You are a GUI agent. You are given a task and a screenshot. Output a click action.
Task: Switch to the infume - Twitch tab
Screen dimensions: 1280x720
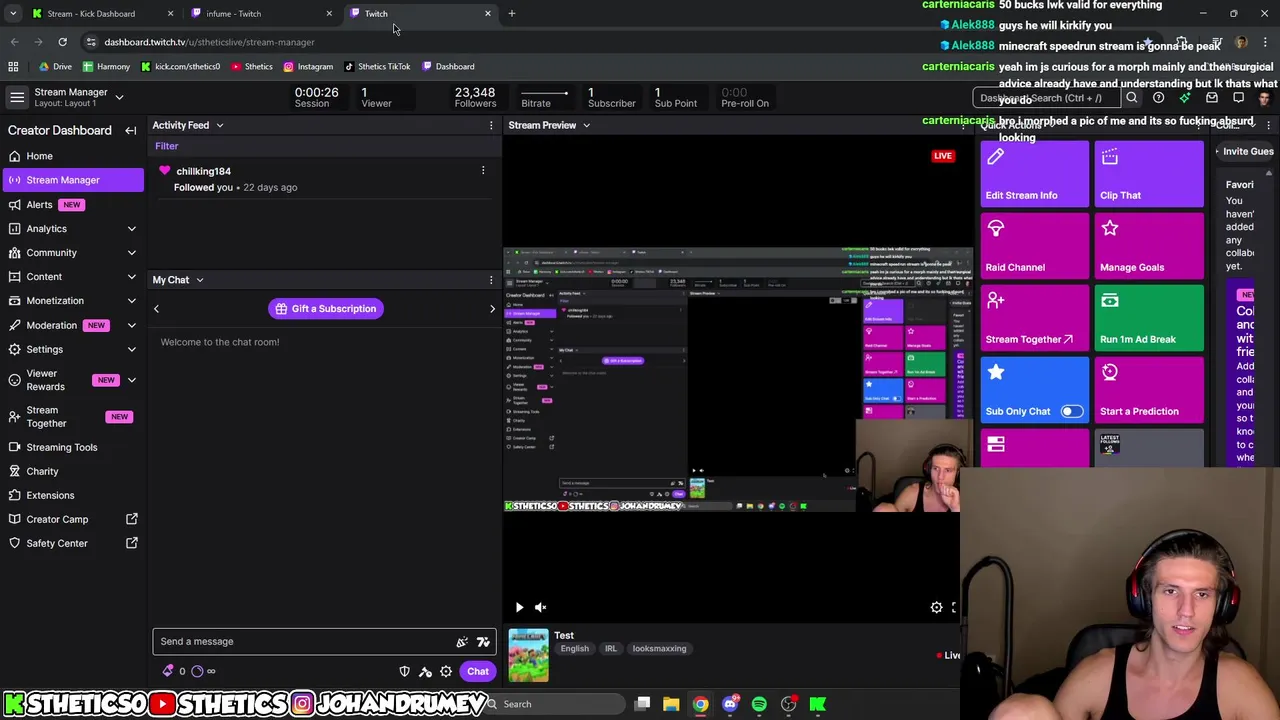(x=260, y=14)
